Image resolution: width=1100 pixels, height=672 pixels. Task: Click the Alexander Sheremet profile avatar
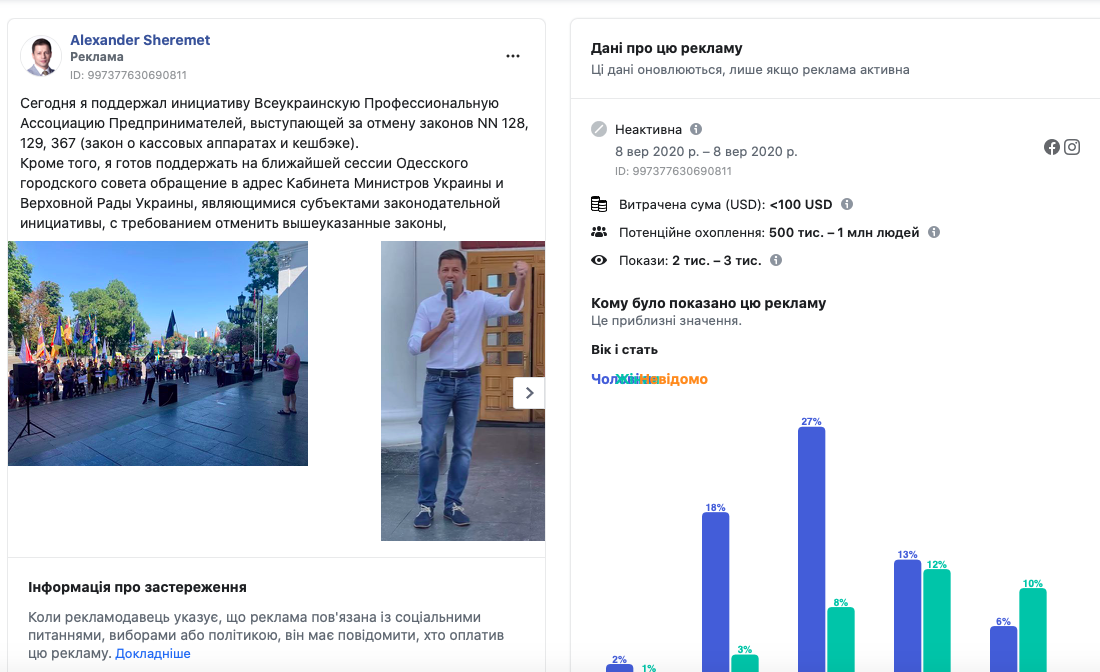[x=41, y=57]
